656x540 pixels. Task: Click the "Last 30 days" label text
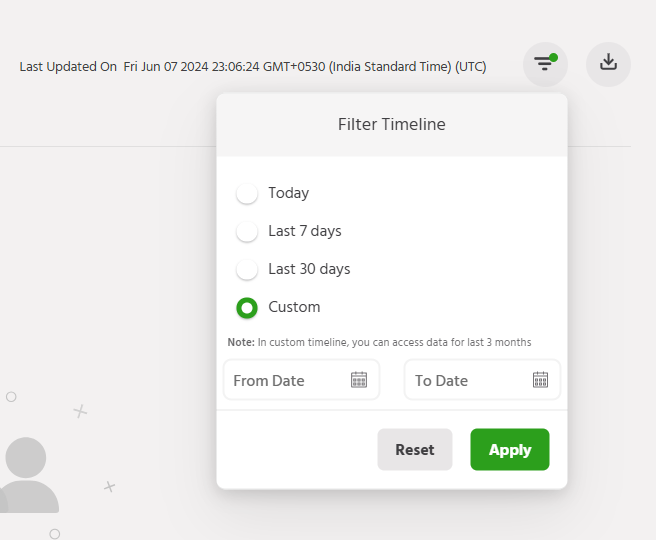coord(309,269)
